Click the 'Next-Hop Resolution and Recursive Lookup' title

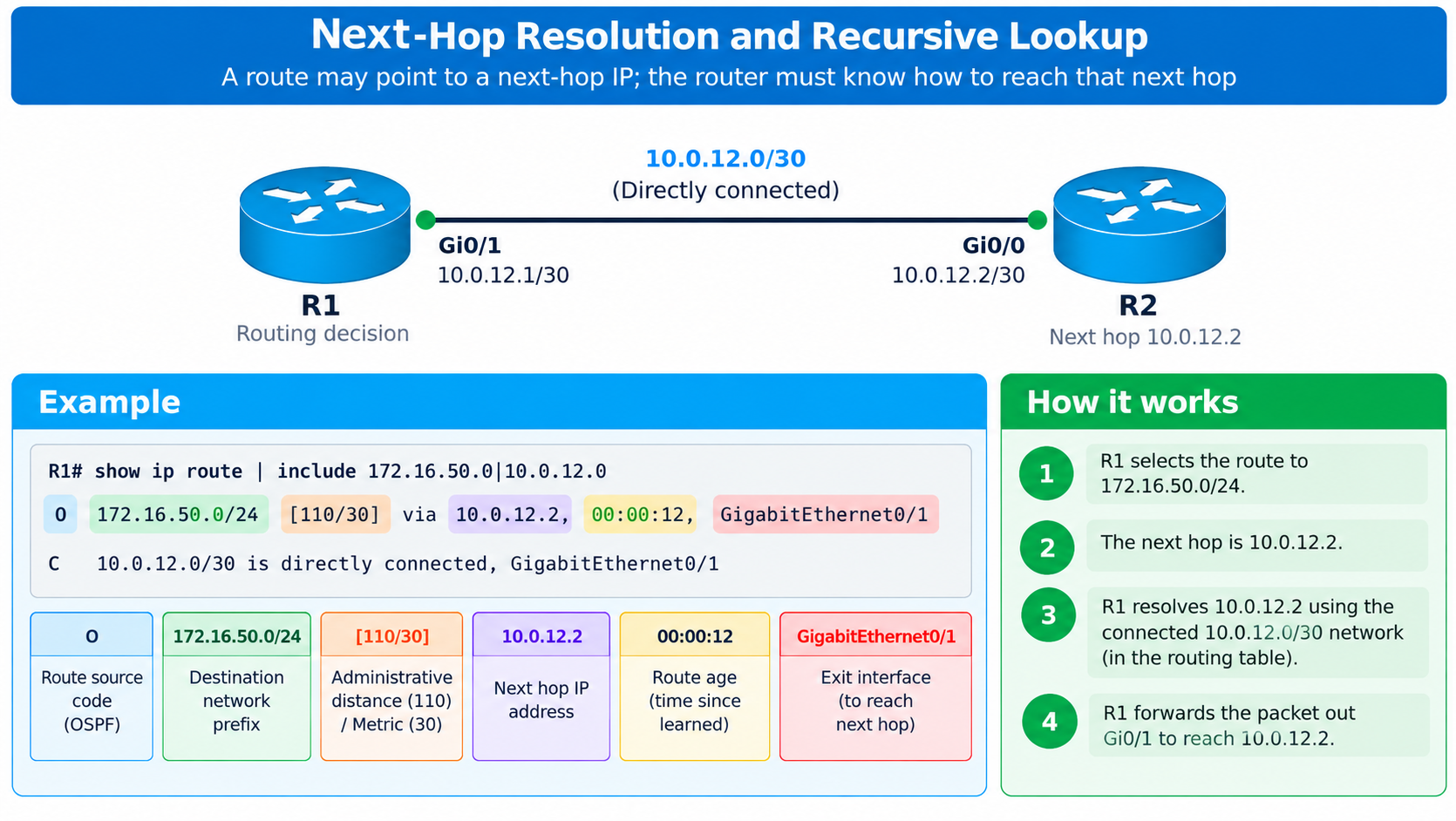729,36
